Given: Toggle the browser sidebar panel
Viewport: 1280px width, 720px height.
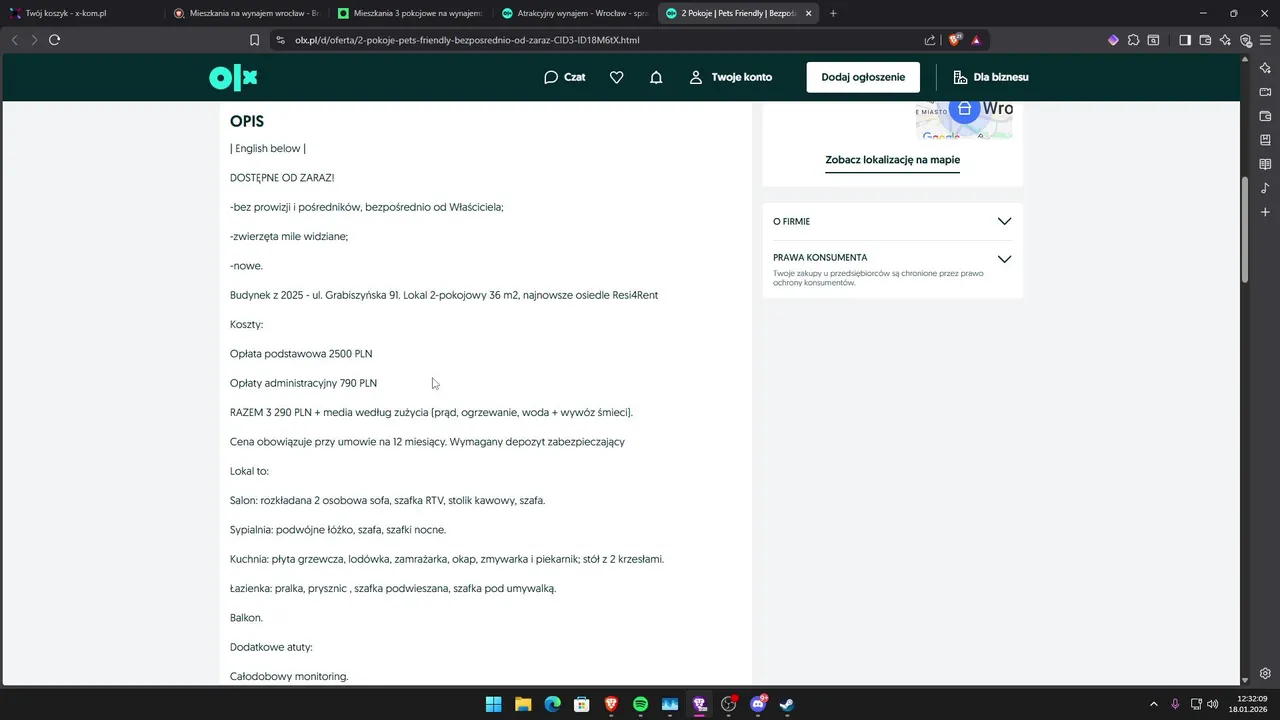Looking at the screenshot, I should [1185, 40].
